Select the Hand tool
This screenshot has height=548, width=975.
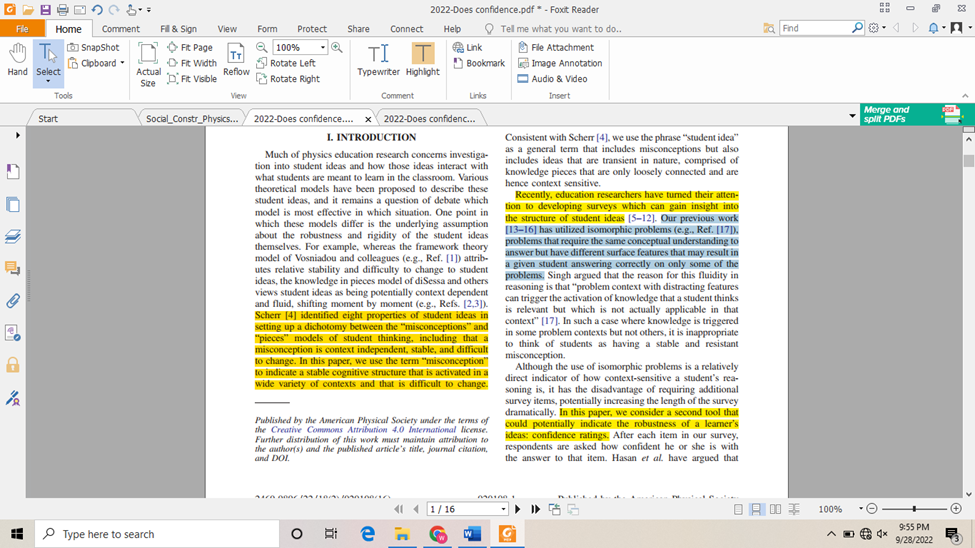click(17, 60)
